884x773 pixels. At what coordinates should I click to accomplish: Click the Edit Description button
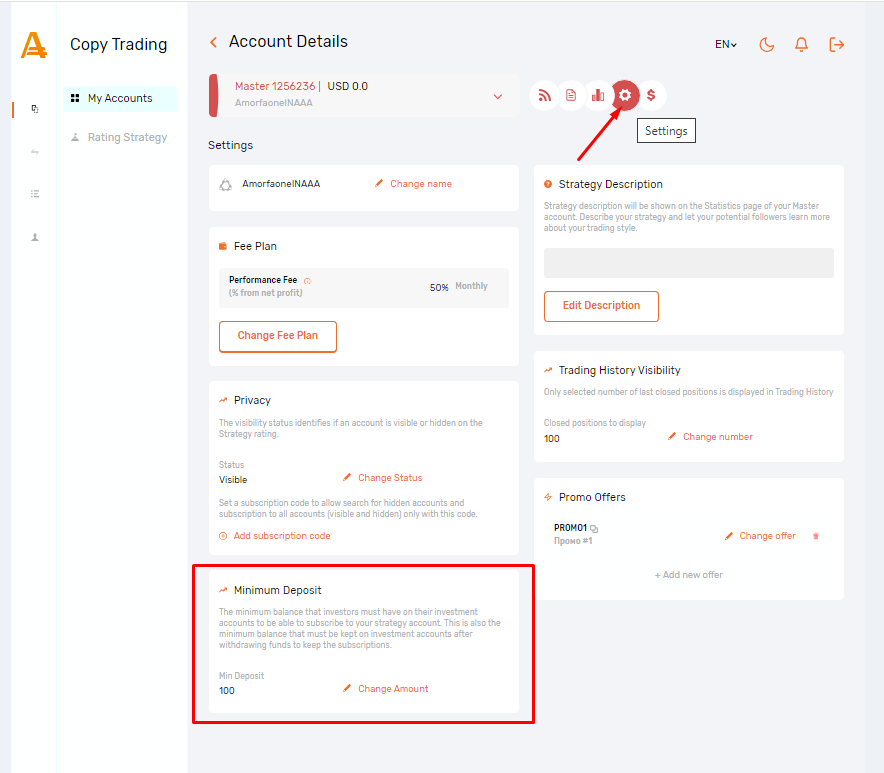(x=601, y=306)
